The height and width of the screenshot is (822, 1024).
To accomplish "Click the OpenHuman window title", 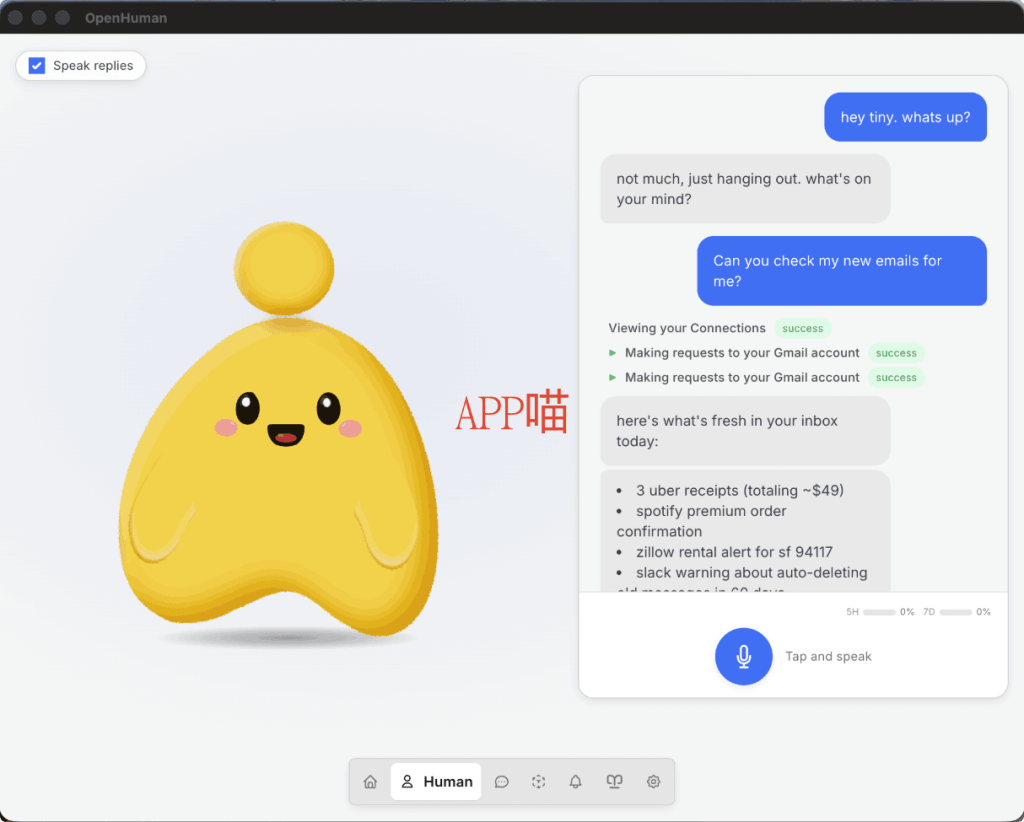I will point(126,18).
